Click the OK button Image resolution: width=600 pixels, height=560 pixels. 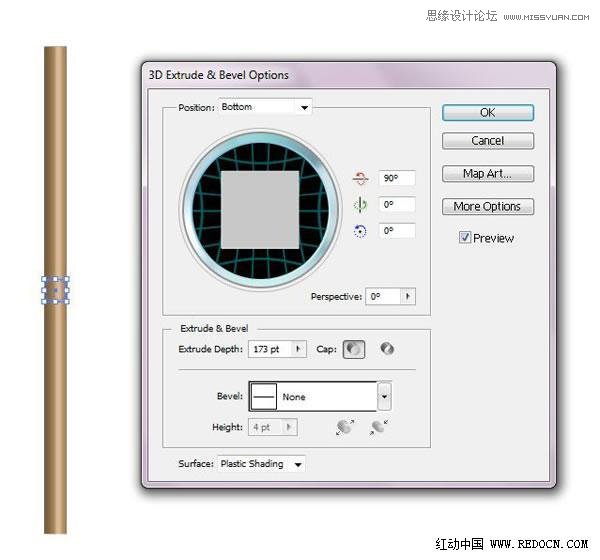coord(488,113)
